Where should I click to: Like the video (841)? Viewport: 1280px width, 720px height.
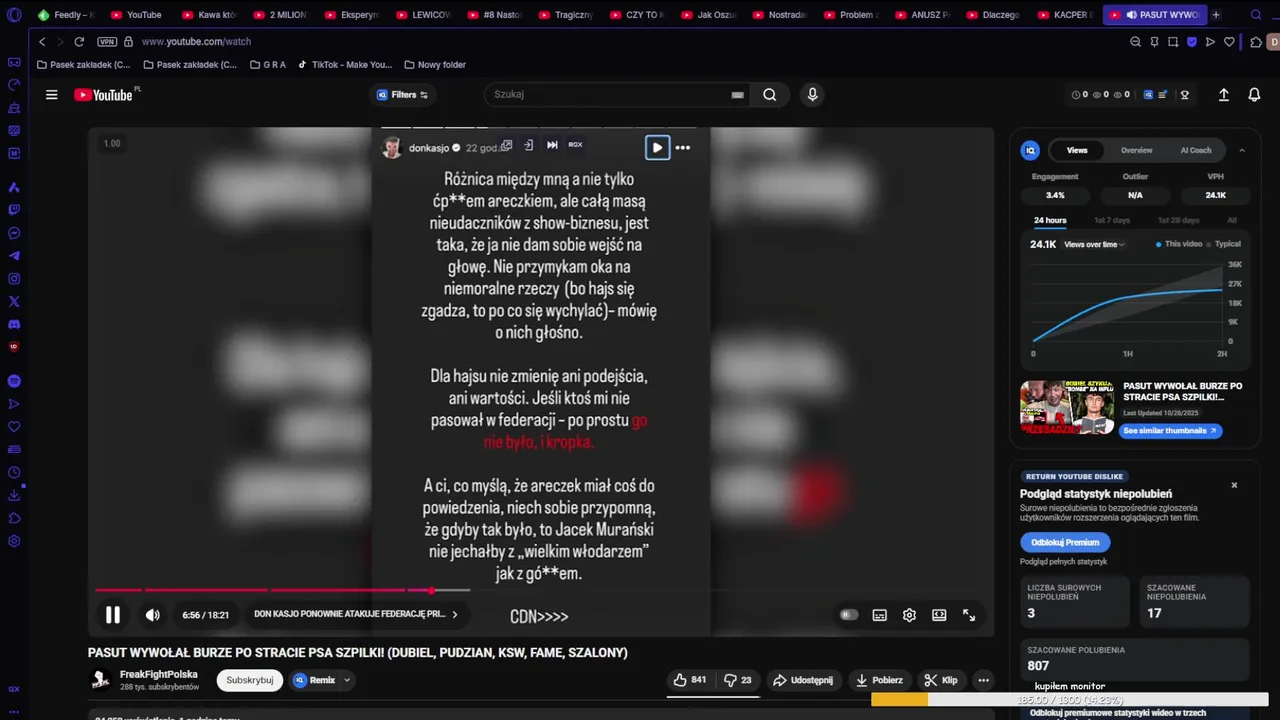690,680
